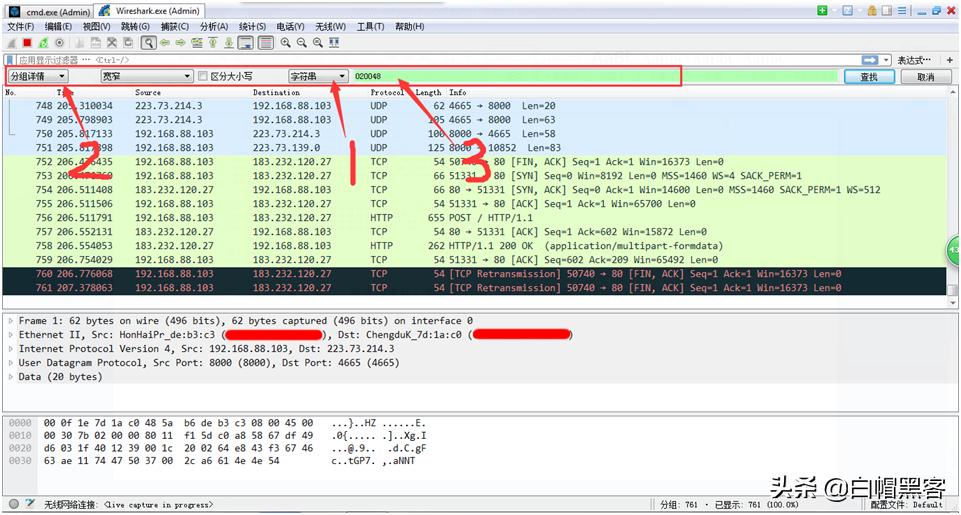961x515 pixels.
Task: Open the 表达式 expression builder
Action: pyautogui.click(x=914, y=60)
